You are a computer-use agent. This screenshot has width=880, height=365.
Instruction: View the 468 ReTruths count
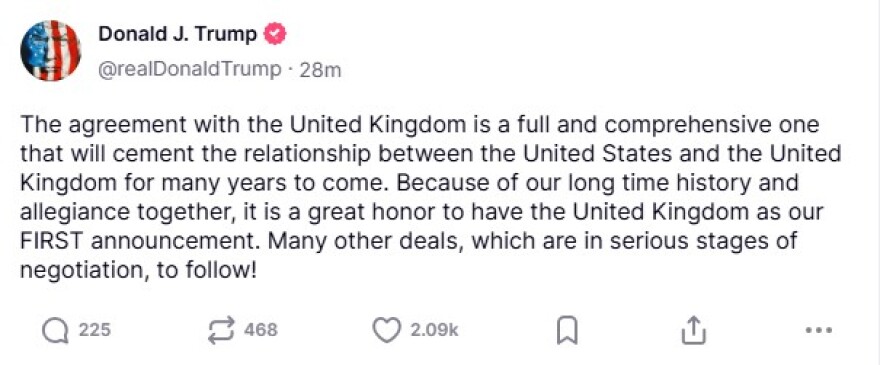[261, 330]
